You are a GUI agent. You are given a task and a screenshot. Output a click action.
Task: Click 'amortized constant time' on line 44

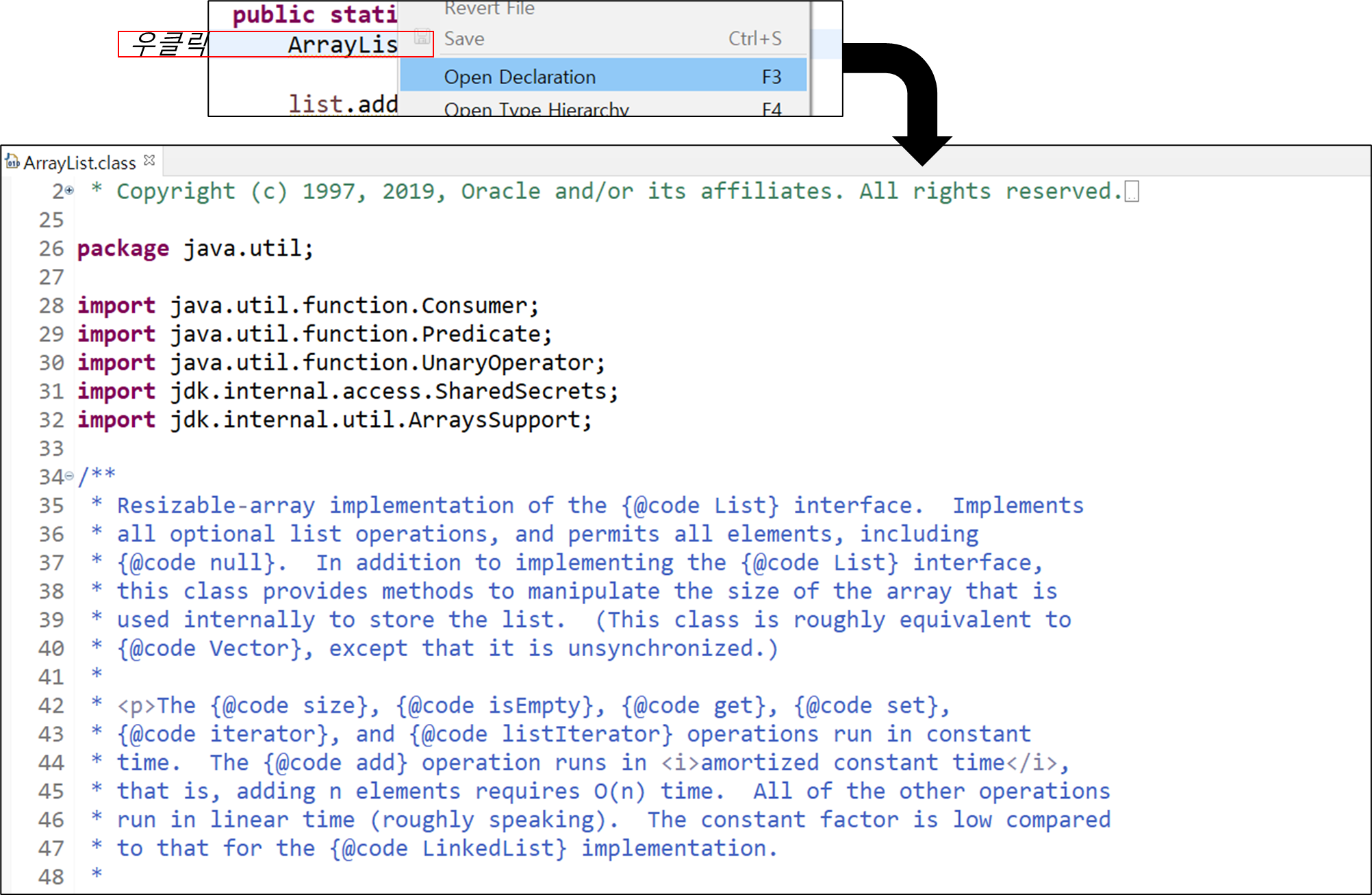[x=853, y=763]
